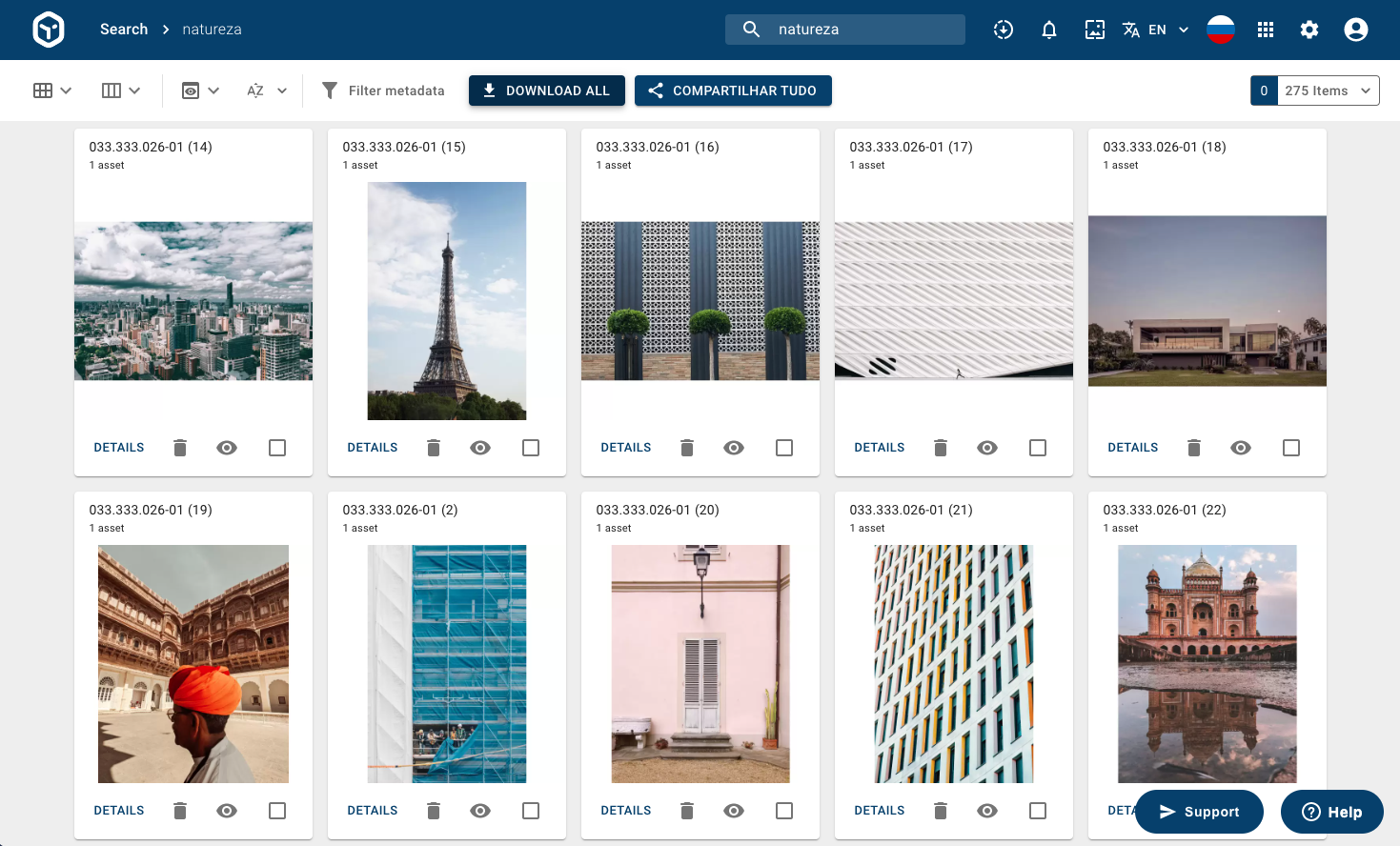Open the download queue icon in header
This screenshot has height=846, width=1400.
(x=1004, y=30)
